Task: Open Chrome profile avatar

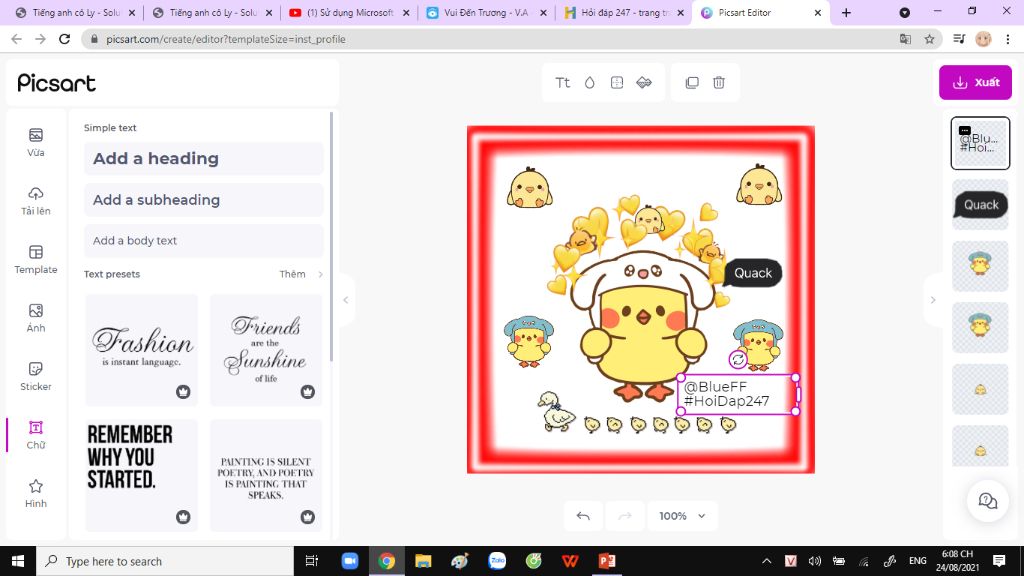Action: coord(983,39)
